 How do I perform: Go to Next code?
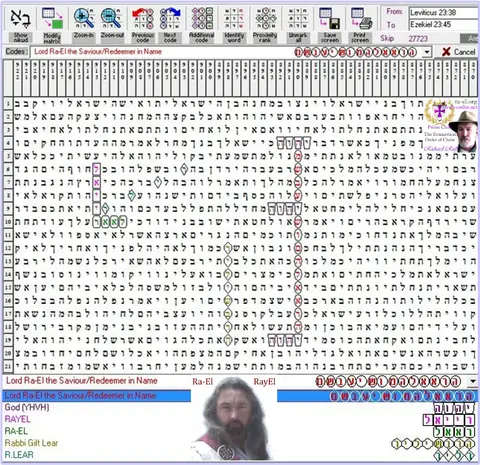pyautogui.click(x=170, y=25)
